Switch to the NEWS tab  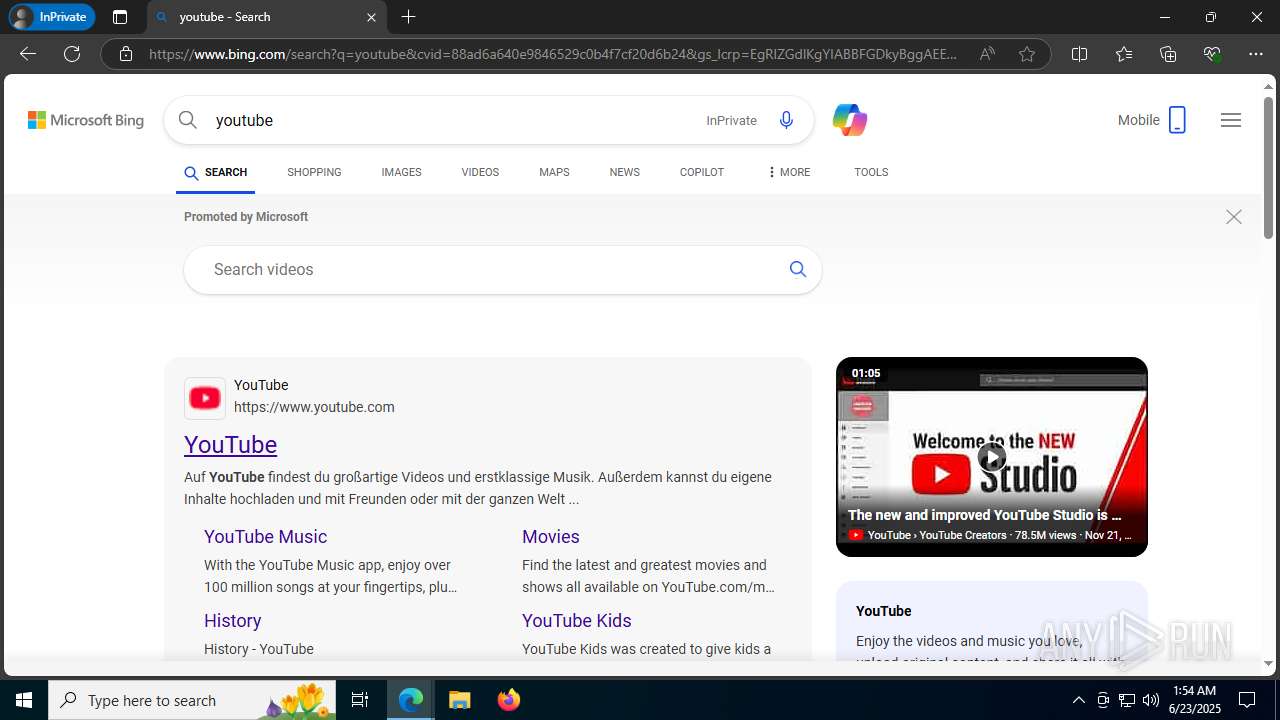(624, 172)
